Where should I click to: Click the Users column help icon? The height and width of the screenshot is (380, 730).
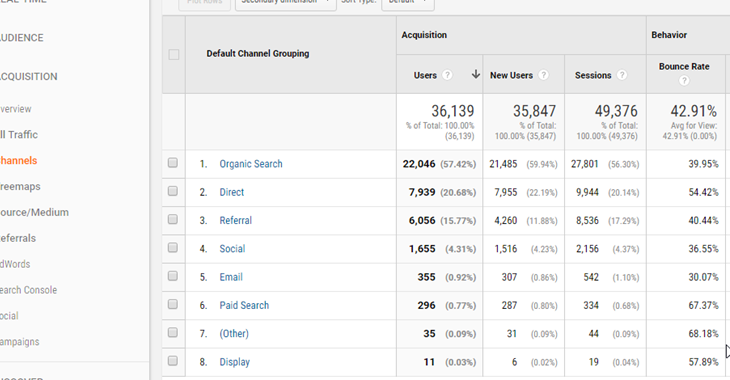(x=447, y=75)
